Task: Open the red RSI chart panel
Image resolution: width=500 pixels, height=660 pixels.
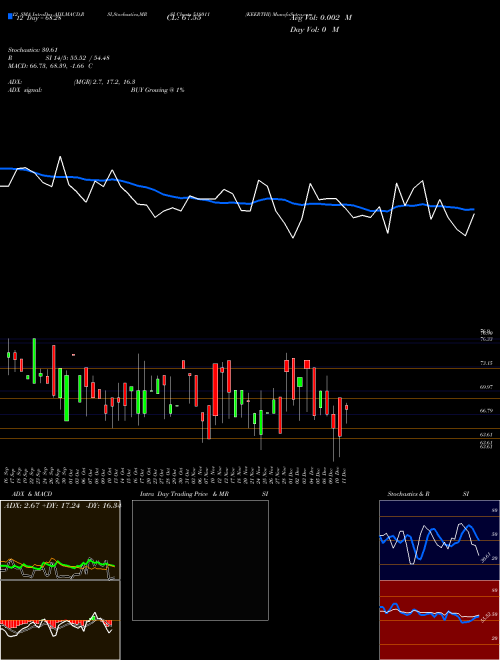Action: coord(439,620)
